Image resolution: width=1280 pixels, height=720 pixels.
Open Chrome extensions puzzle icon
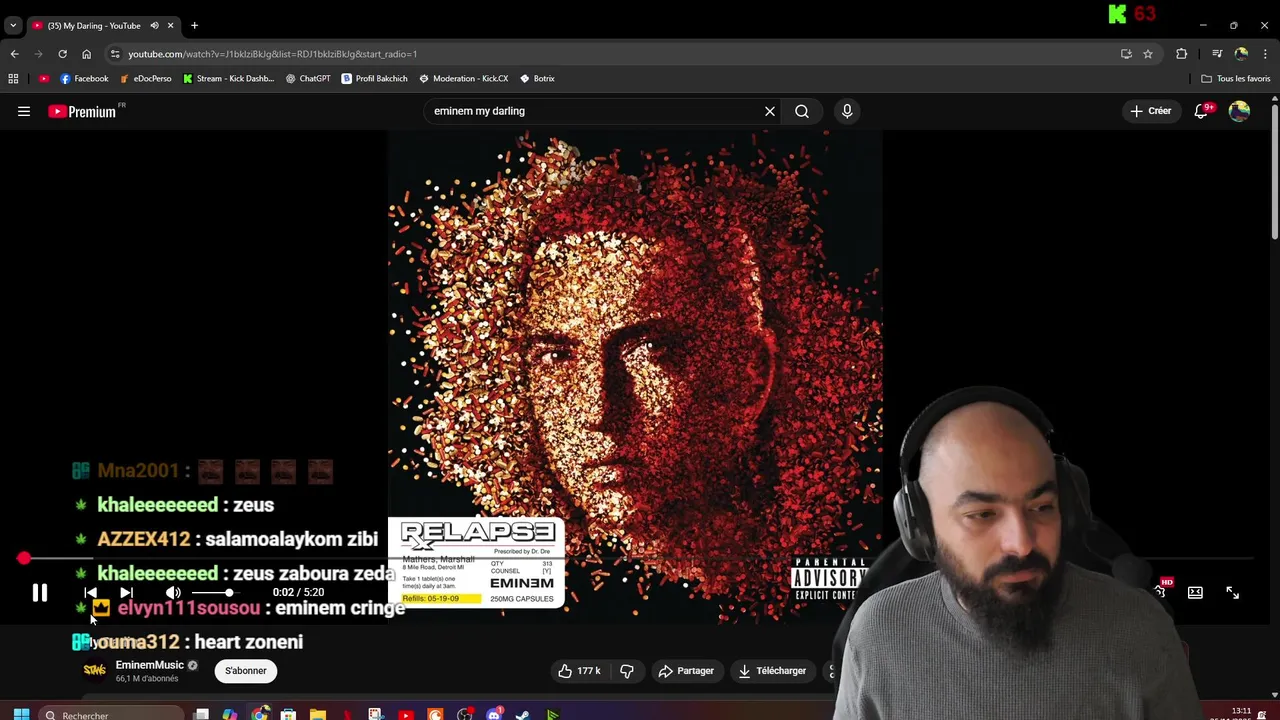[x=1181, y=54]
